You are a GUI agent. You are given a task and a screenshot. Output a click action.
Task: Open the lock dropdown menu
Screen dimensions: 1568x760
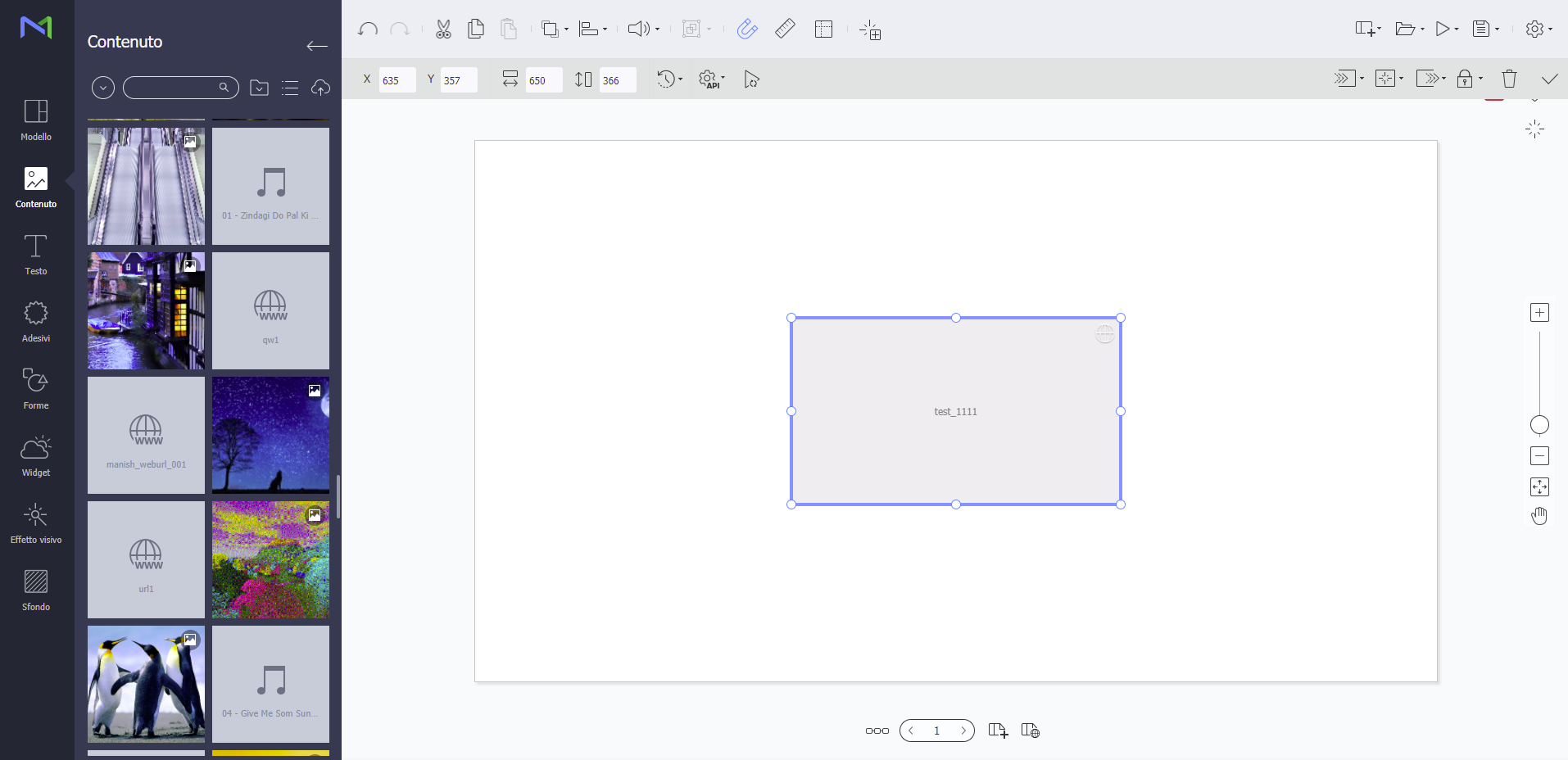[x=1470, y=79]
